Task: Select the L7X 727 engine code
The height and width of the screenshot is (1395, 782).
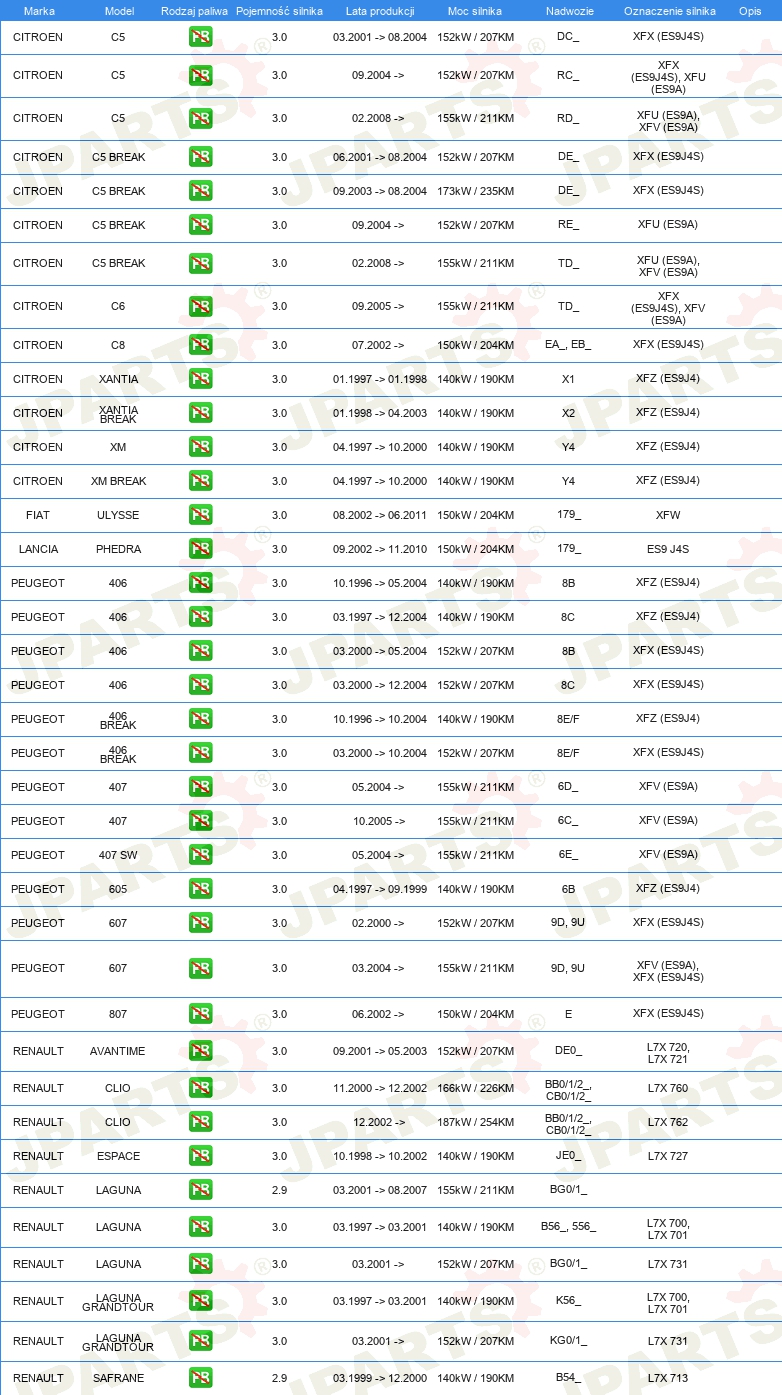Action: (x=668, y=1156)
